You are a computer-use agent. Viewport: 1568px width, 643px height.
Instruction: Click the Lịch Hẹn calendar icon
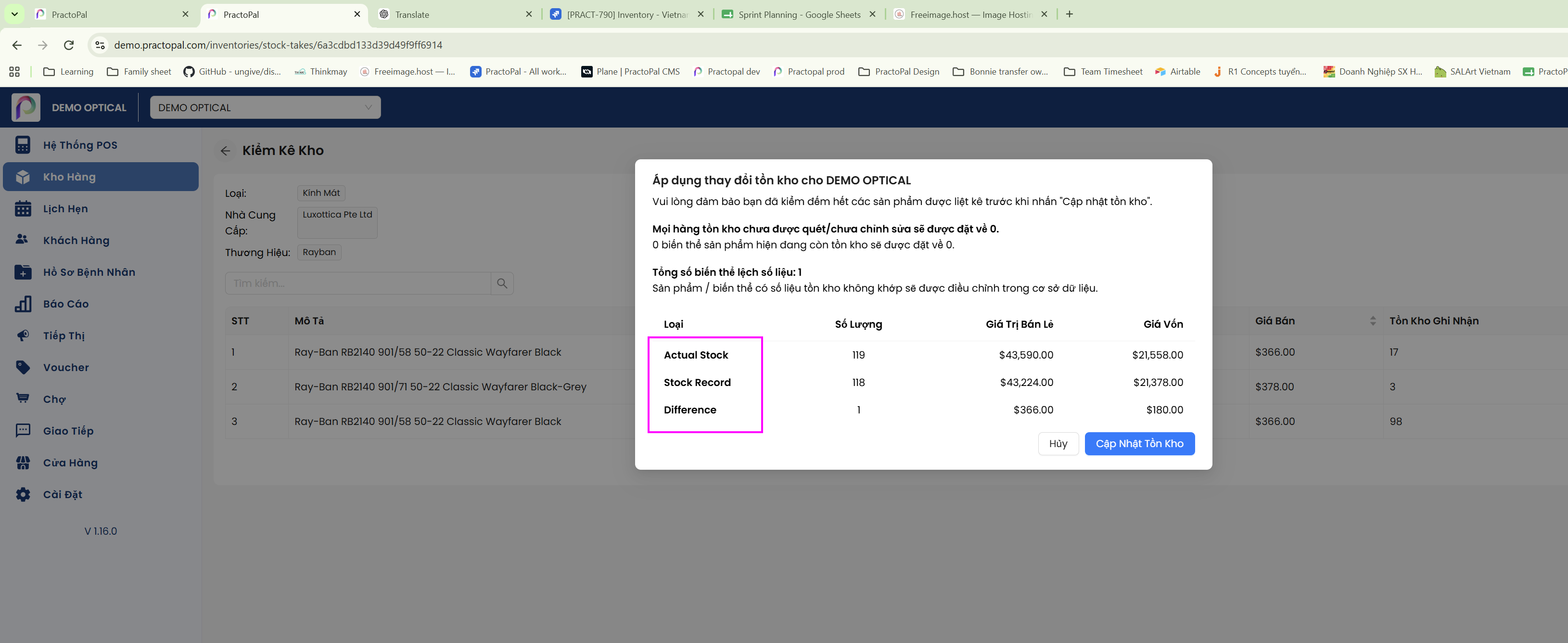(x=23, y=208)
